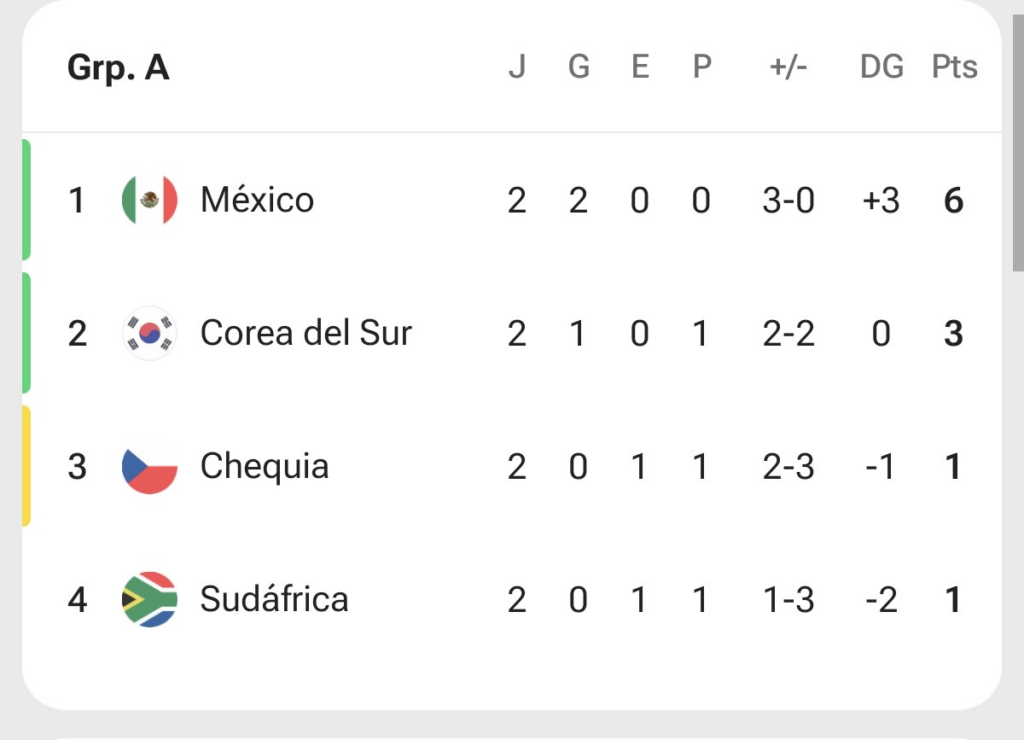Click the Grp. A group heading
This screenshot has height=740, width=1024.
click(118, 68)
